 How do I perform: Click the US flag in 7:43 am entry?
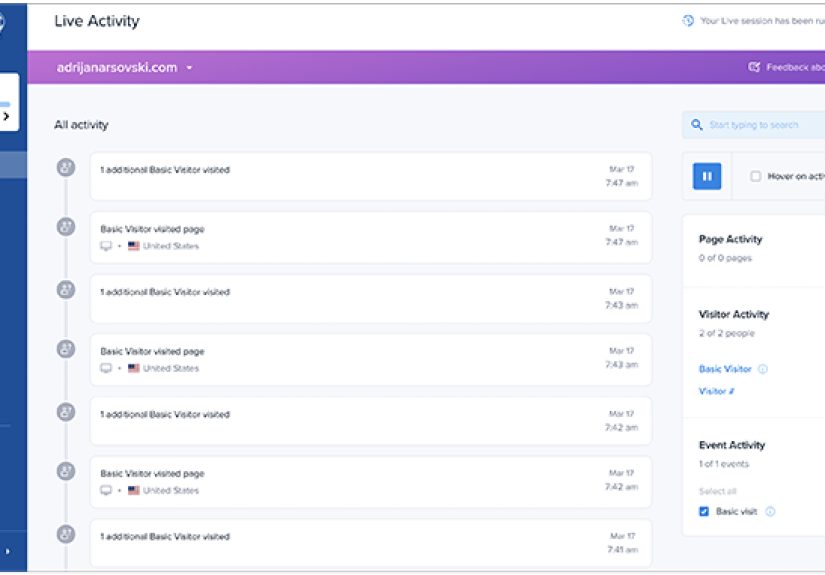click(x=134, y=368)
